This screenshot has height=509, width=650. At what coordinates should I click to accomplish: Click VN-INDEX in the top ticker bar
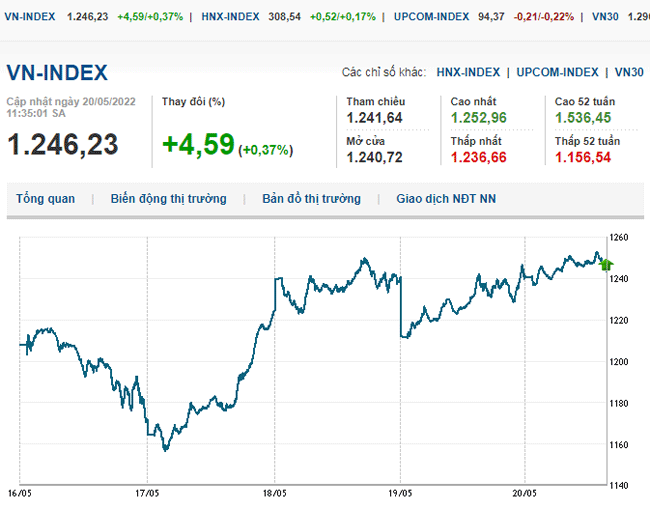29,17
